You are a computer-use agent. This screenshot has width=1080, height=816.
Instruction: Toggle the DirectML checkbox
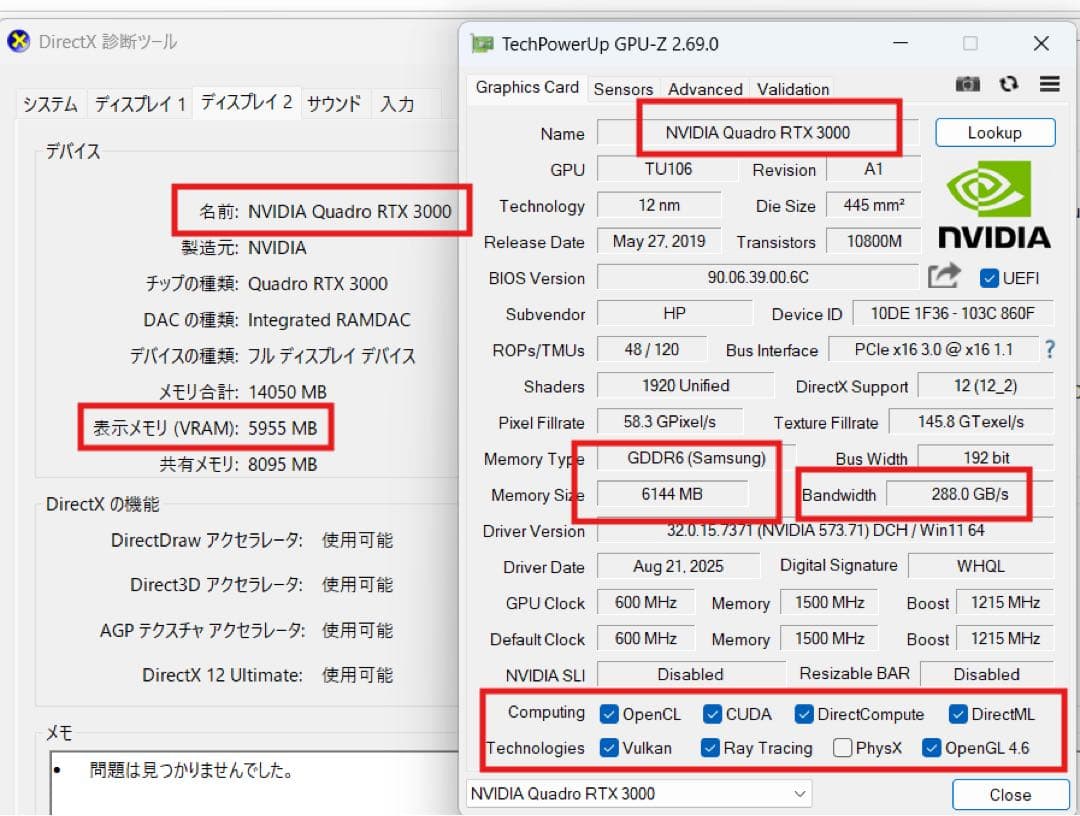point(957,714)
